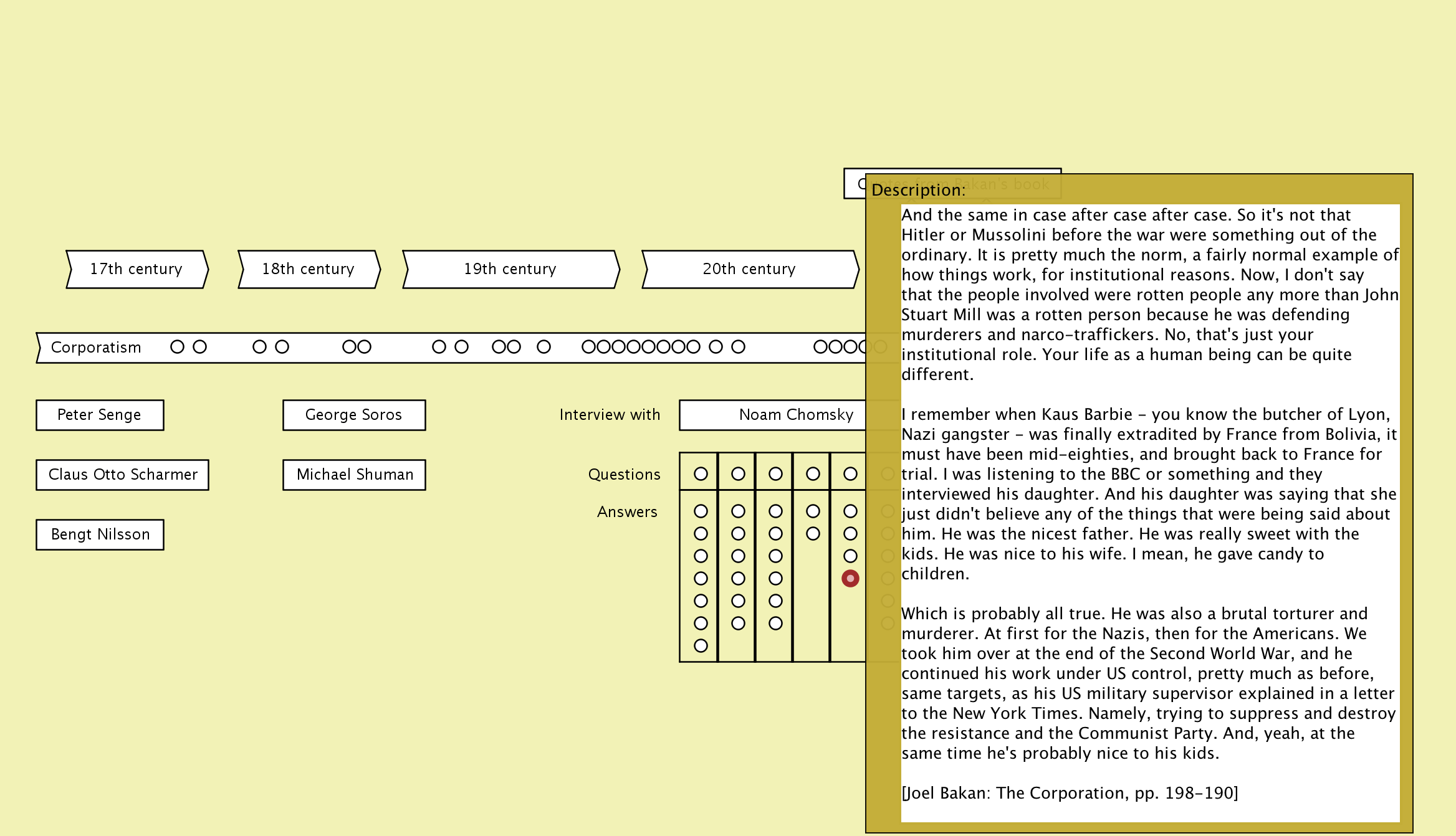Open Peter Senge interview
1456x836 pixels.
100,415
